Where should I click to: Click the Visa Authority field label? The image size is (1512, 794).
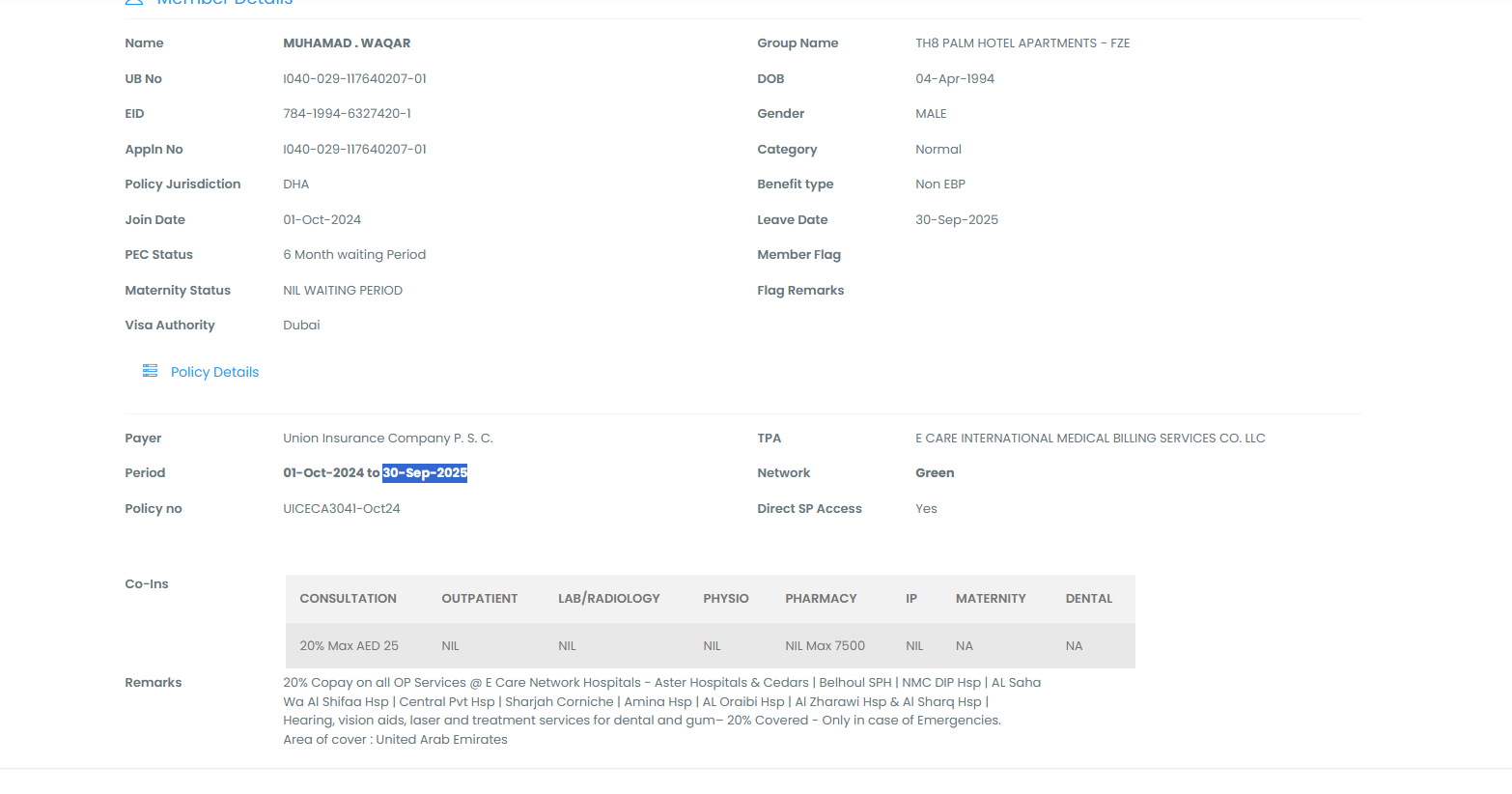click(x=170, y=326)
